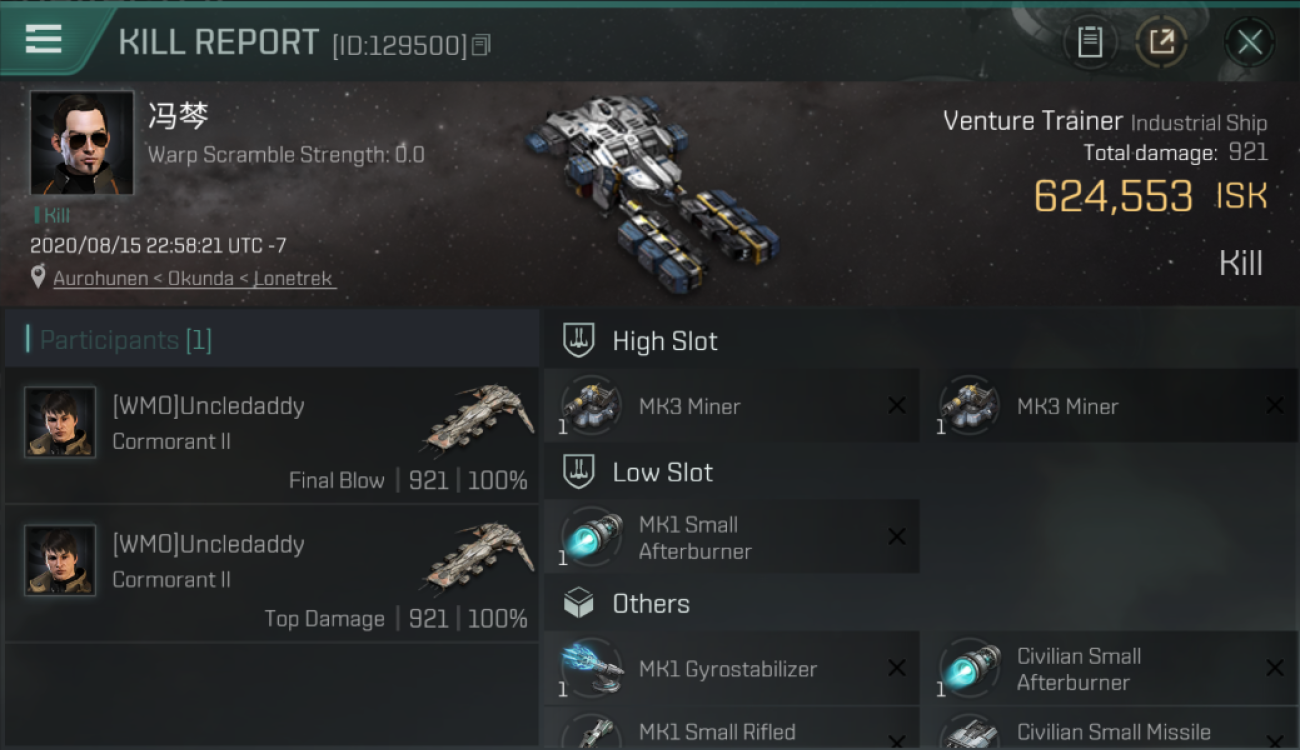Image resolution: width=1300 pixels, height=750 pixels.
Task: Copy the kill report ID icon
Action: (x=482, y=45)
